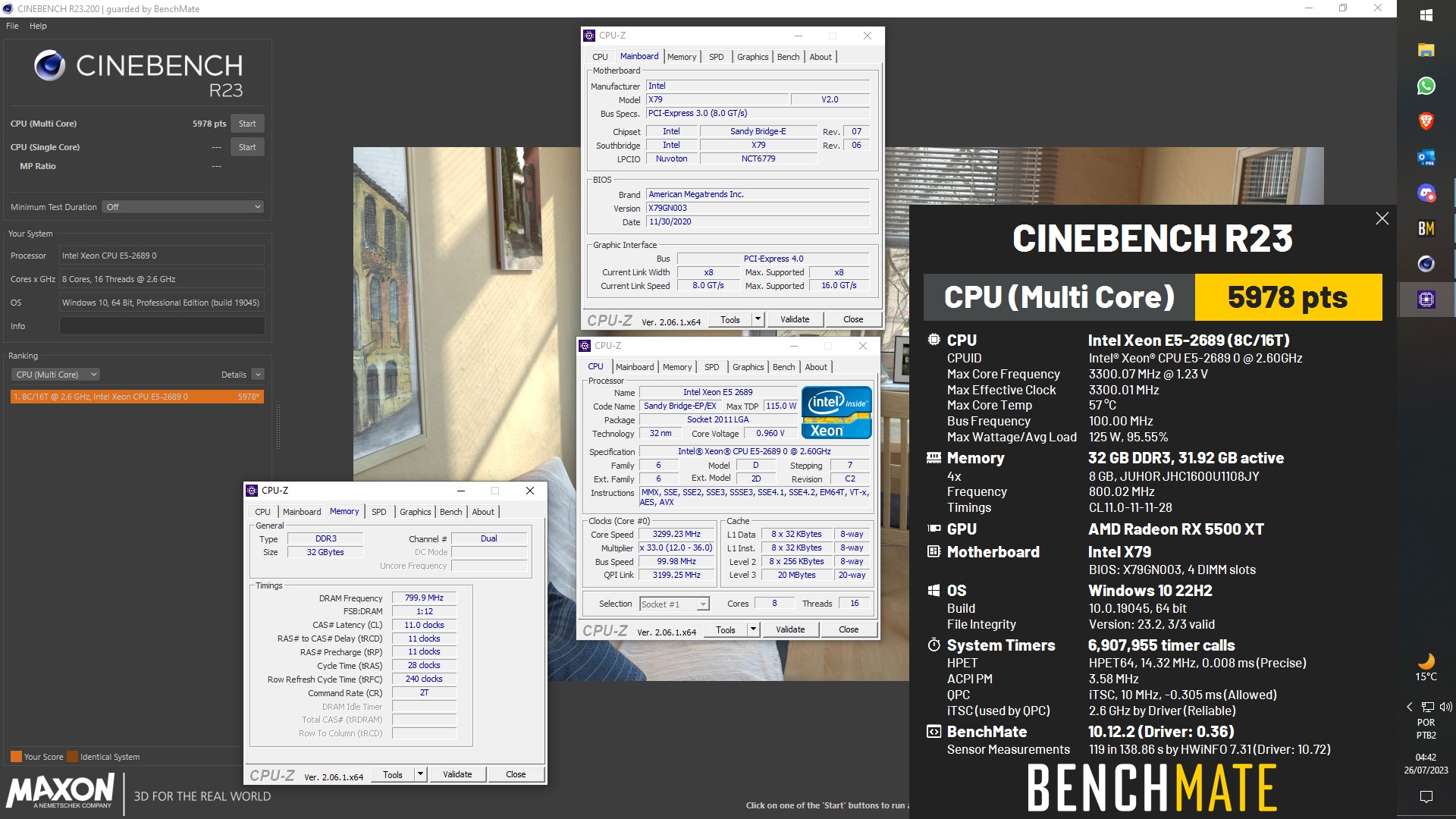Click the CPU-Z CPU window title icon
Image resolution: width=1456 pixels, height=819 pixels.
coord(585,346)
